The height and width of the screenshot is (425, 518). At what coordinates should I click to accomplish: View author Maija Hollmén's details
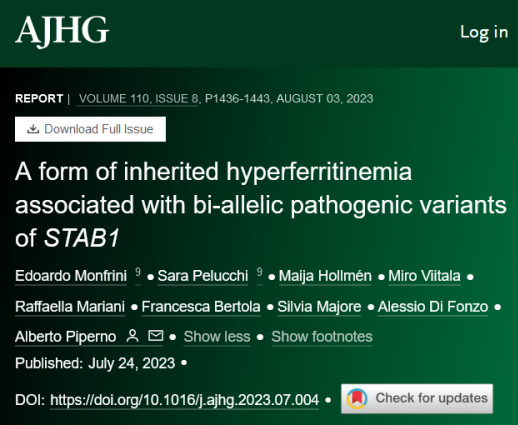click(325, 276)
